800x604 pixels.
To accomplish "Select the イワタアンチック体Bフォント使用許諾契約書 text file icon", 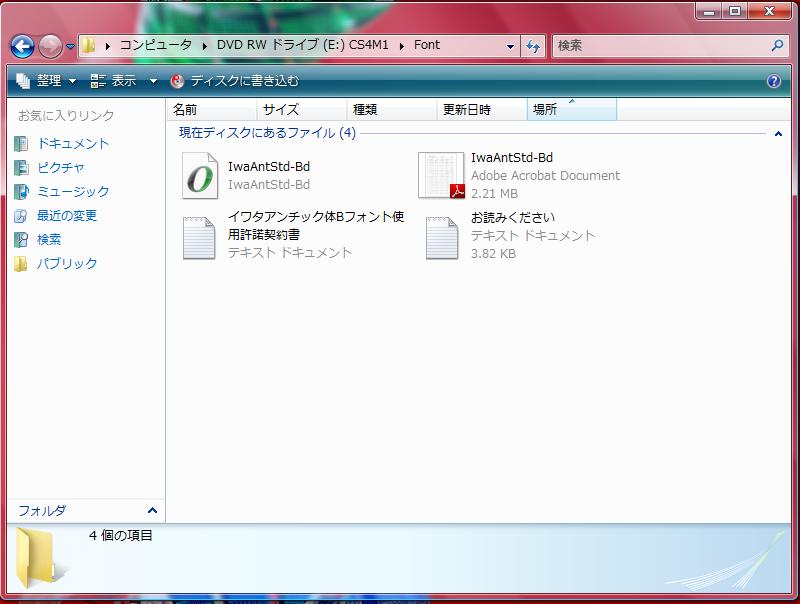I will click(198, 238).
